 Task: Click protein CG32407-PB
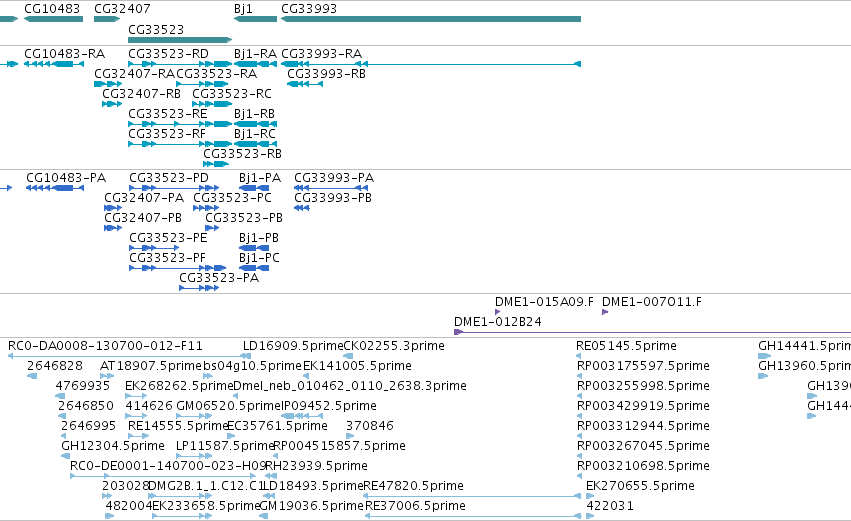tap(143, 218)
